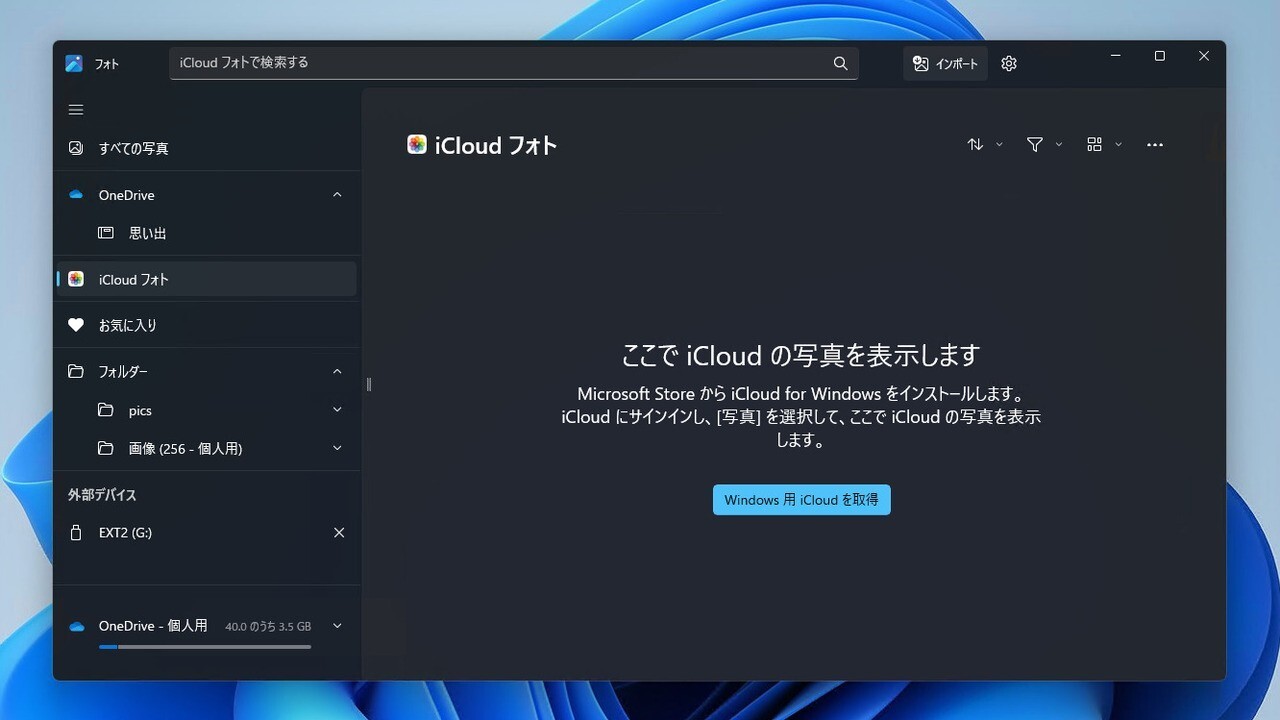Switch to the iCloud フォト section
Screen dimensions: 1280x720
click(x=134, y=279)
